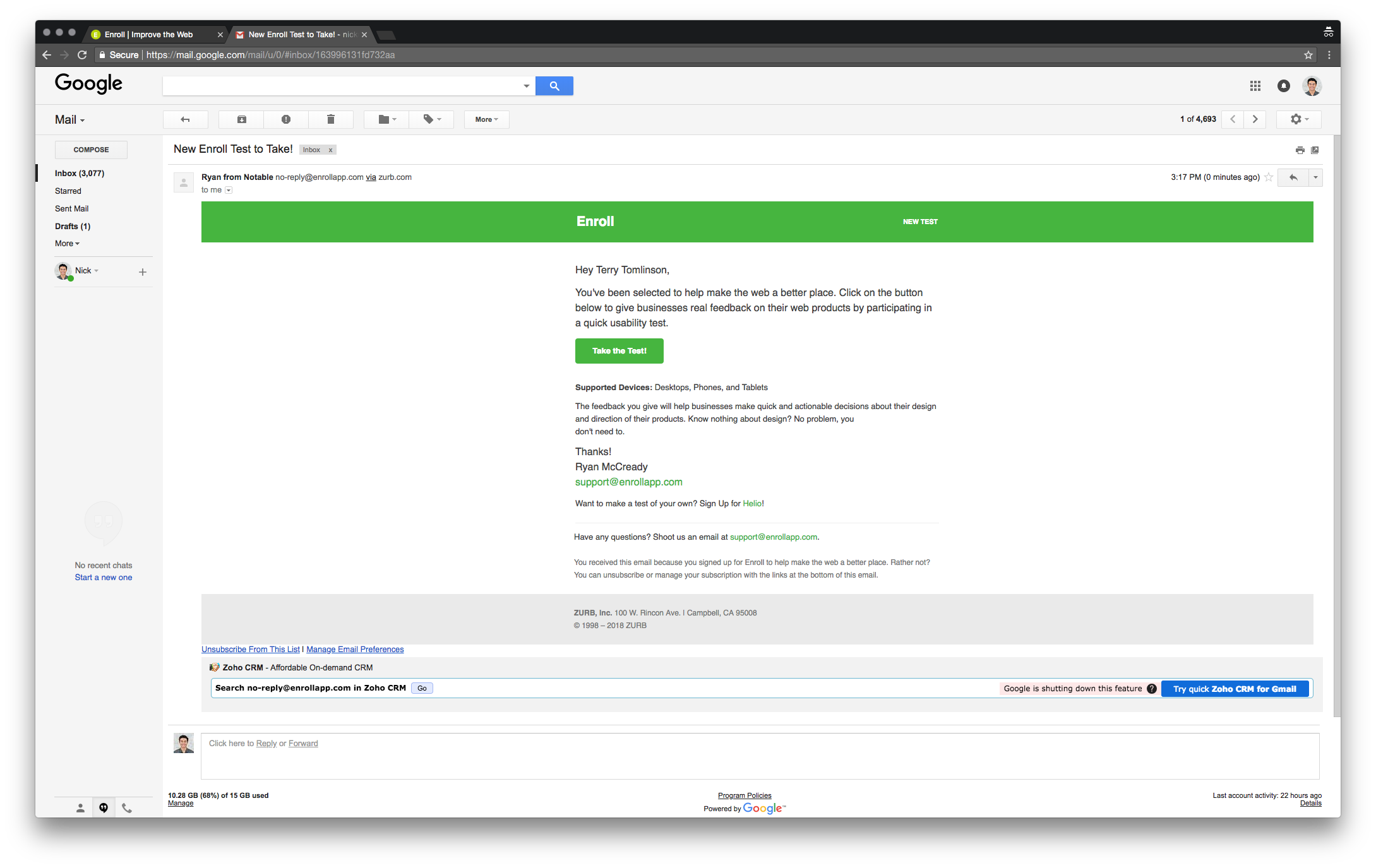
Task: Bookmark this page with the star icon
Action: coord(1308,55)
